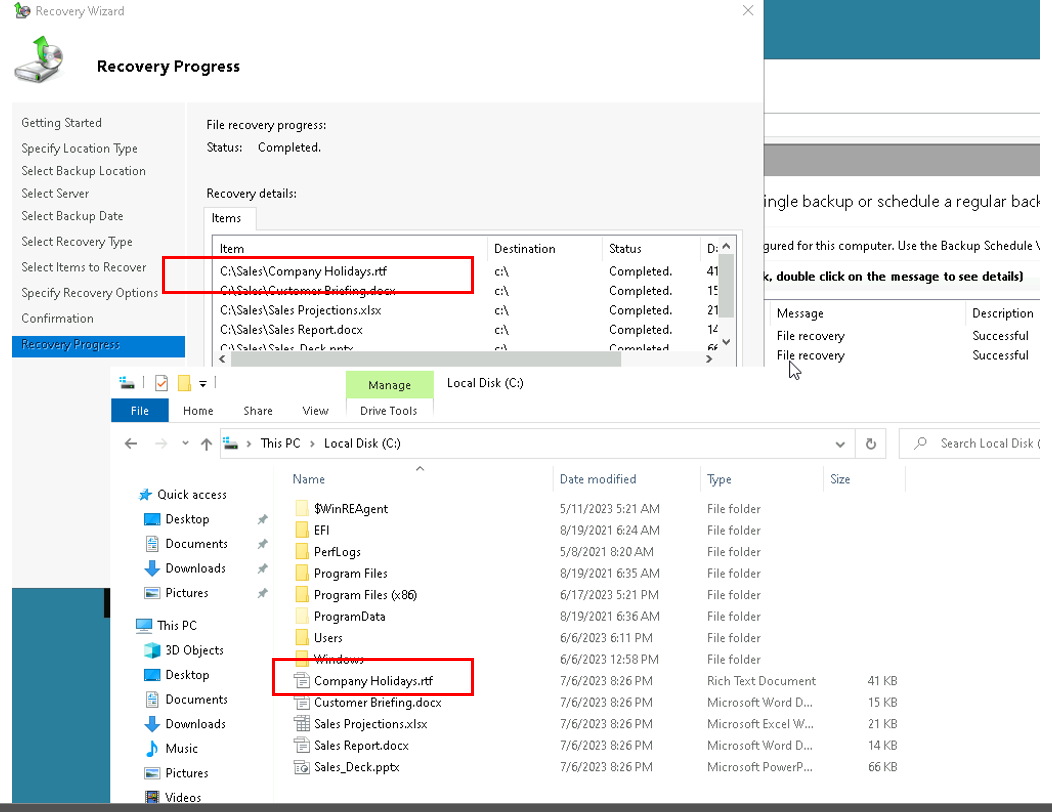Click the New Folder icon in title bar
This screenshot has width=1052, height=812.
[x=184, y=383]
